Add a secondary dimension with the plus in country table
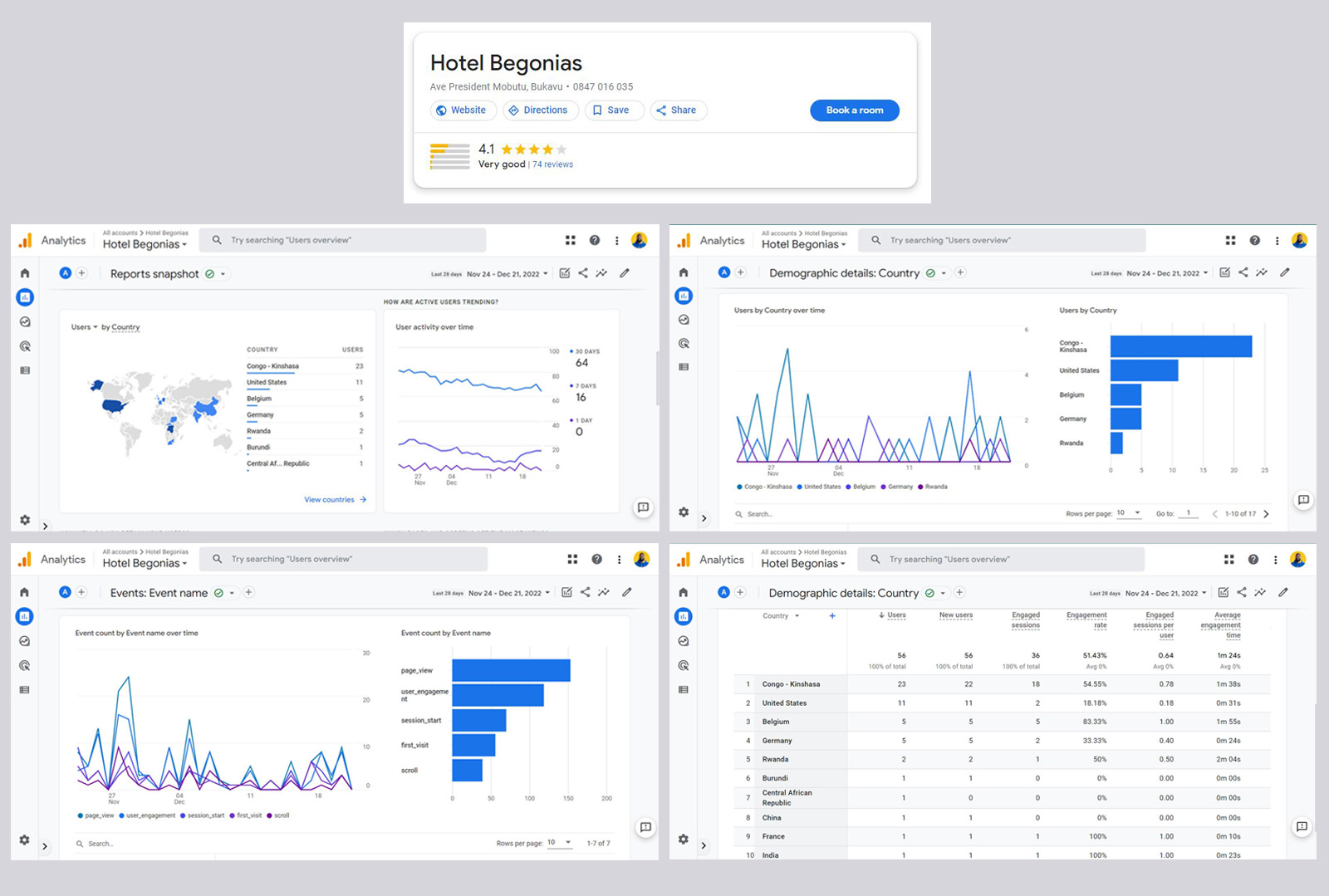The image size is (1329, 896). point(832,616)
